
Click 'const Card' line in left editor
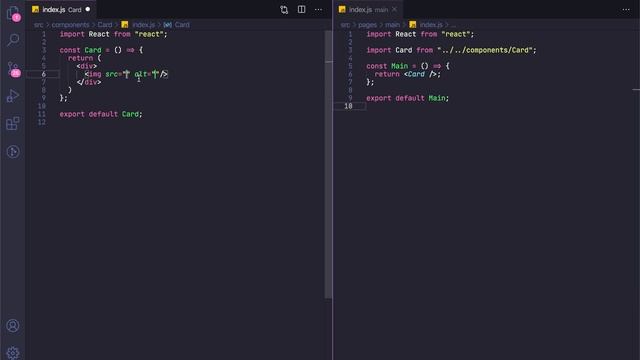[101, 50]
